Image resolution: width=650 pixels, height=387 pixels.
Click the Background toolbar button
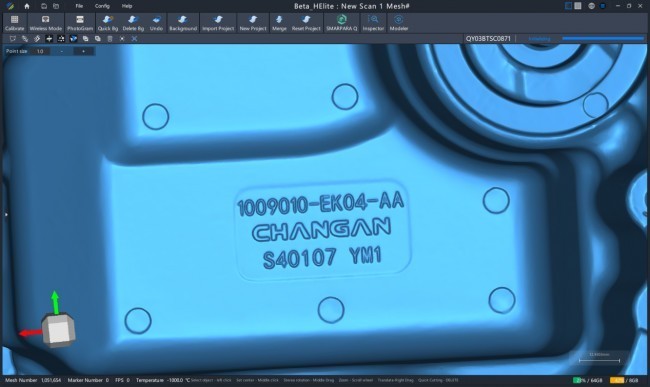click(x=183, y=23)
